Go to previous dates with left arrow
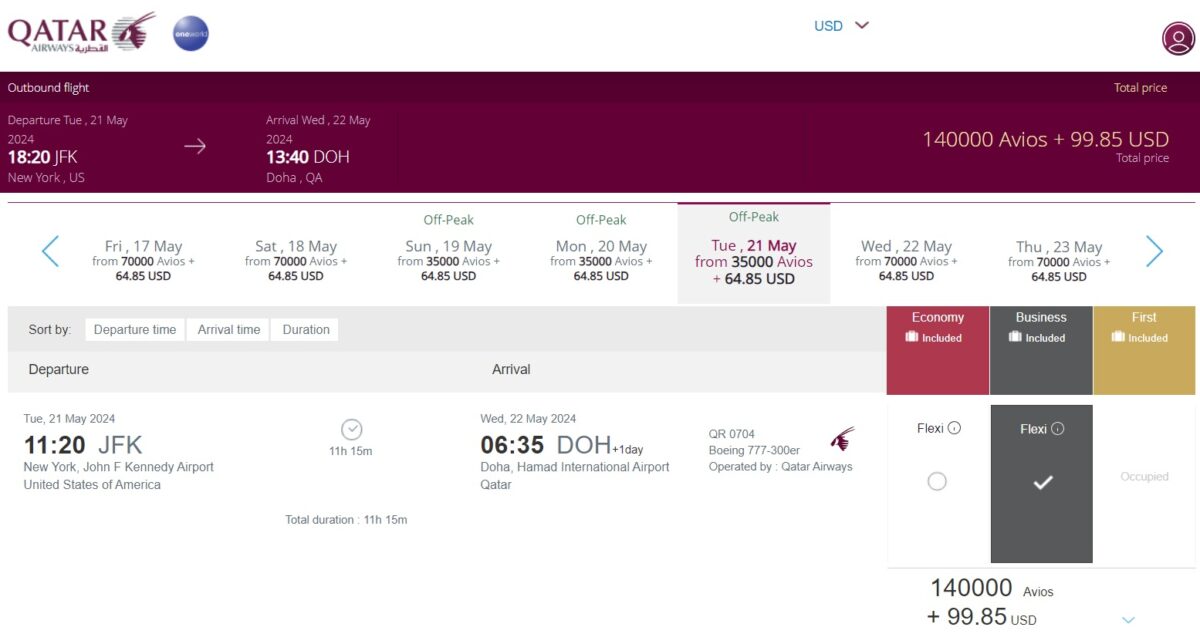The height and width of the screenshot is (634, 1200). pyautogui.click(x=50, y=251)
